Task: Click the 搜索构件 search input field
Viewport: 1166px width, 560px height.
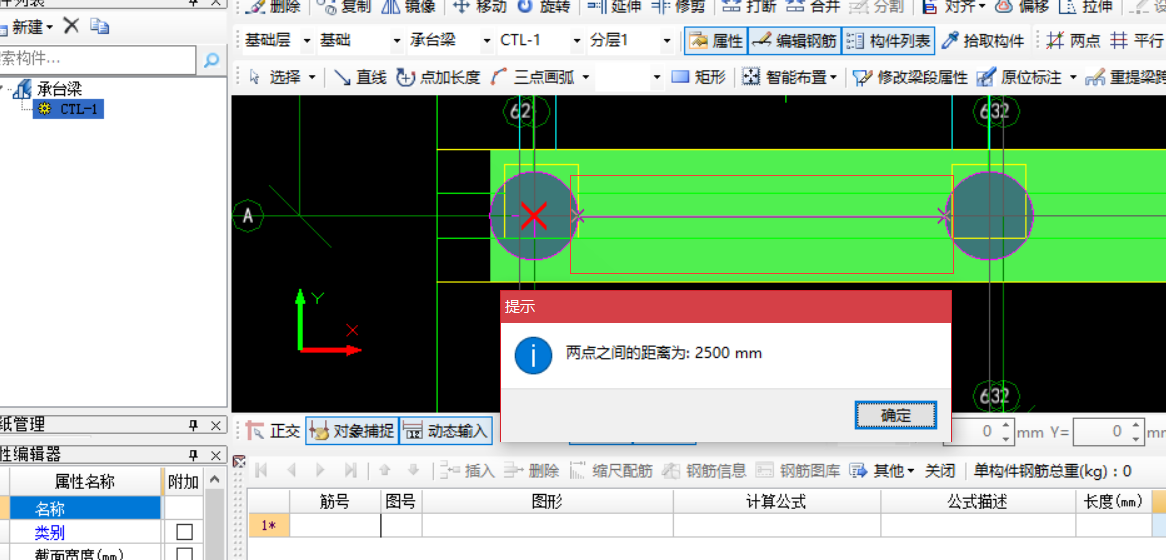Action: click(97, 59)
